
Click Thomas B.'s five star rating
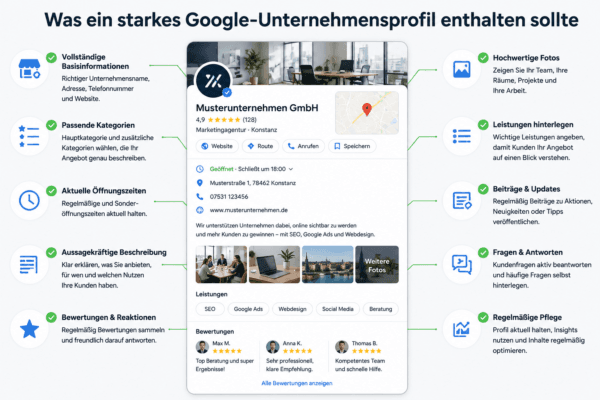(366, 351)
